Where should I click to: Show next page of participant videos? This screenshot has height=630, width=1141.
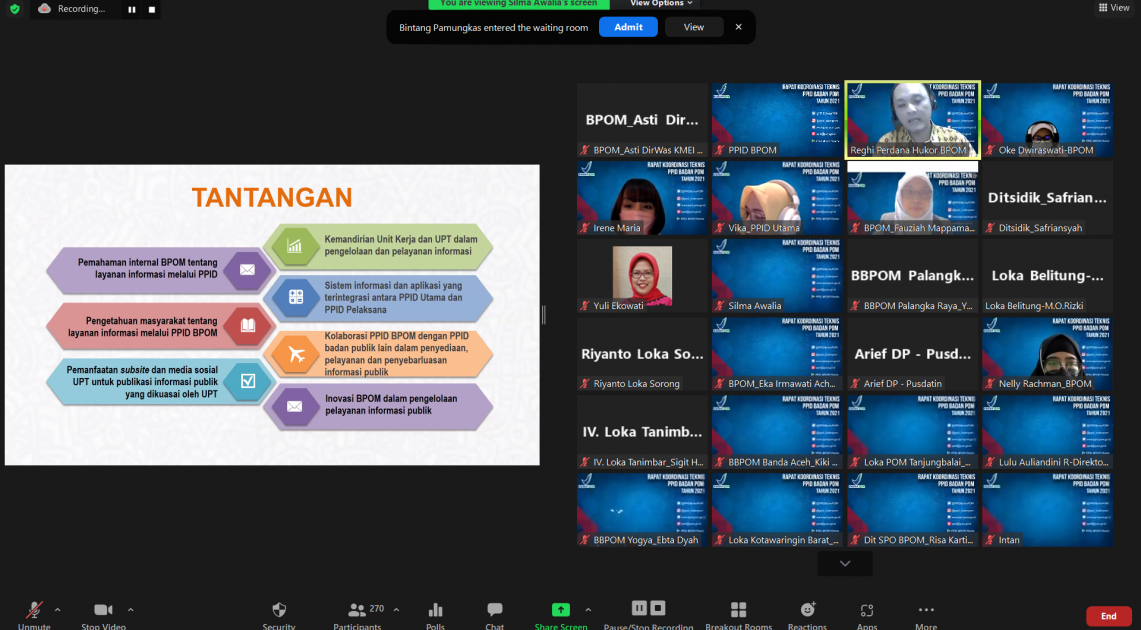(845, 564)
